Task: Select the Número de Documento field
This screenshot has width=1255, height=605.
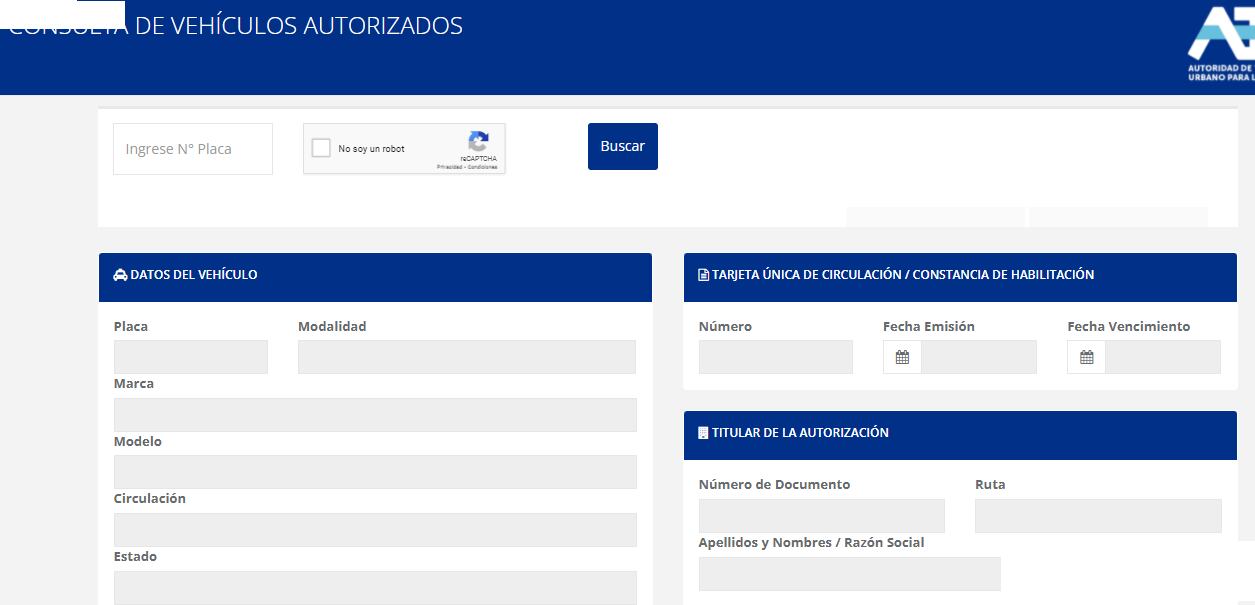Action: point(821,515)
